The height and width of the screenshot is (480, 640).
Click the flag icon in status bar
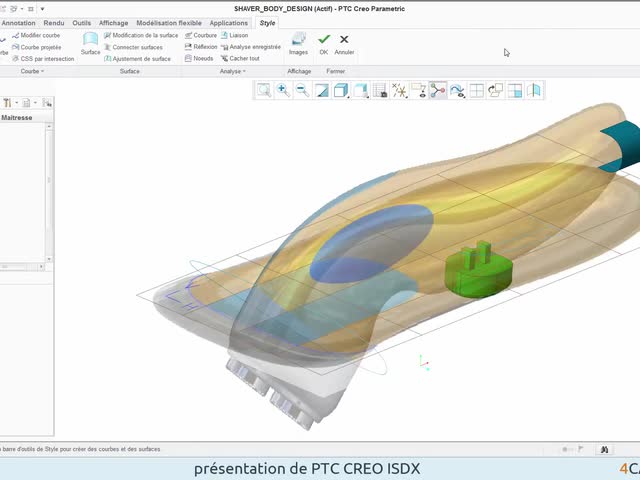click(581, 449)
